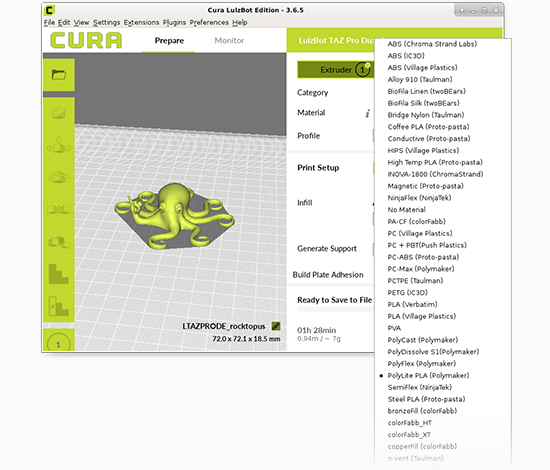Choose PC-Max (Polymaker) material
The height and width of the screenshot is (470, 550).
coord(443,269)
